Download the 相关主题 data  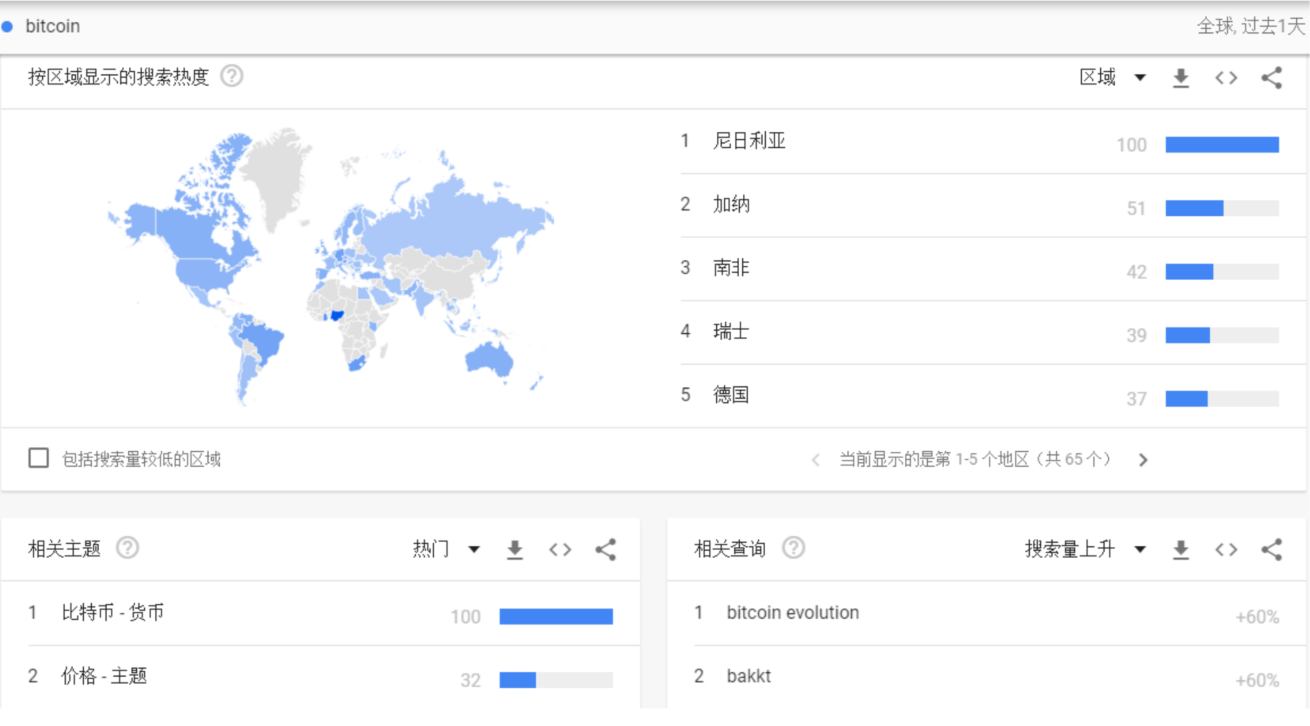point(515,549)
